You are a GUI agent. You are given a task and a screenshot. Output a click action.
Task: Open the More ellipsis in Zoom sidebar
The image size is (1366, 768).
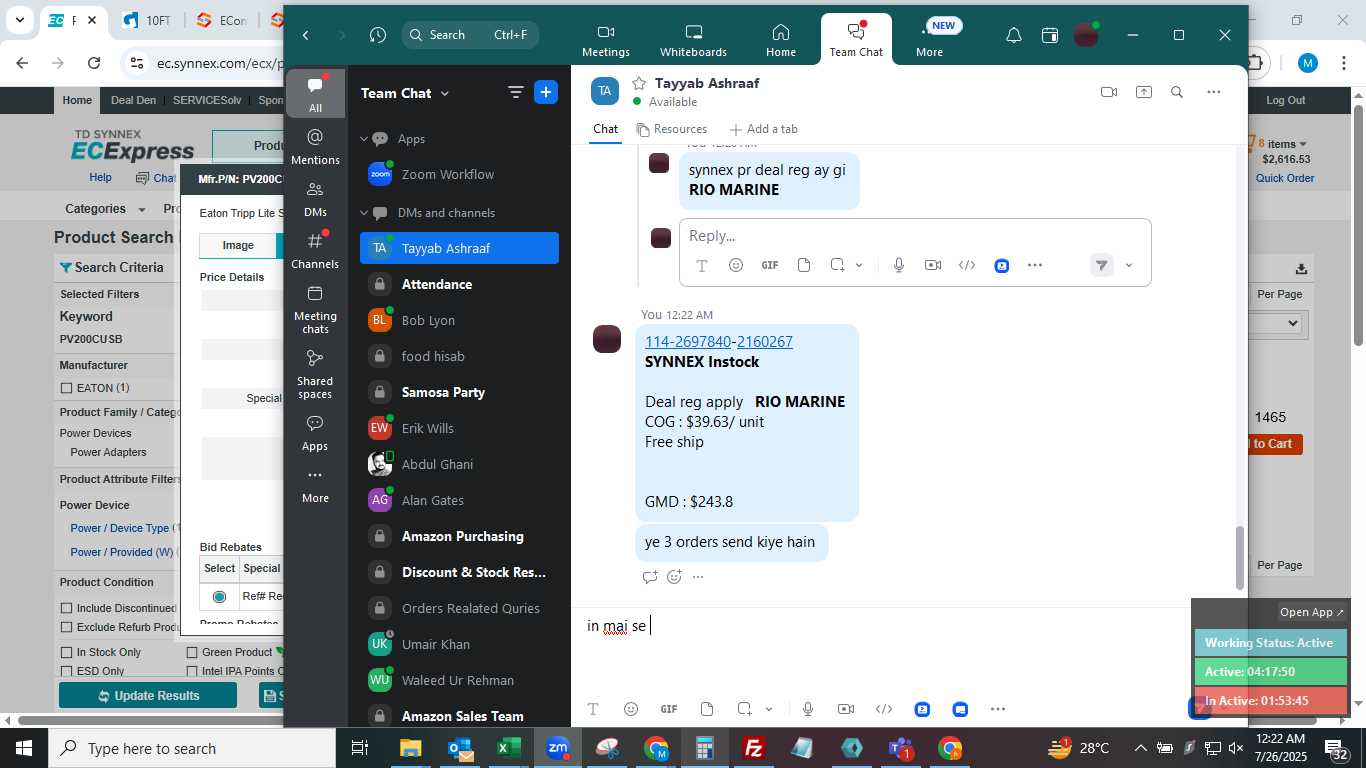(315, 485)
